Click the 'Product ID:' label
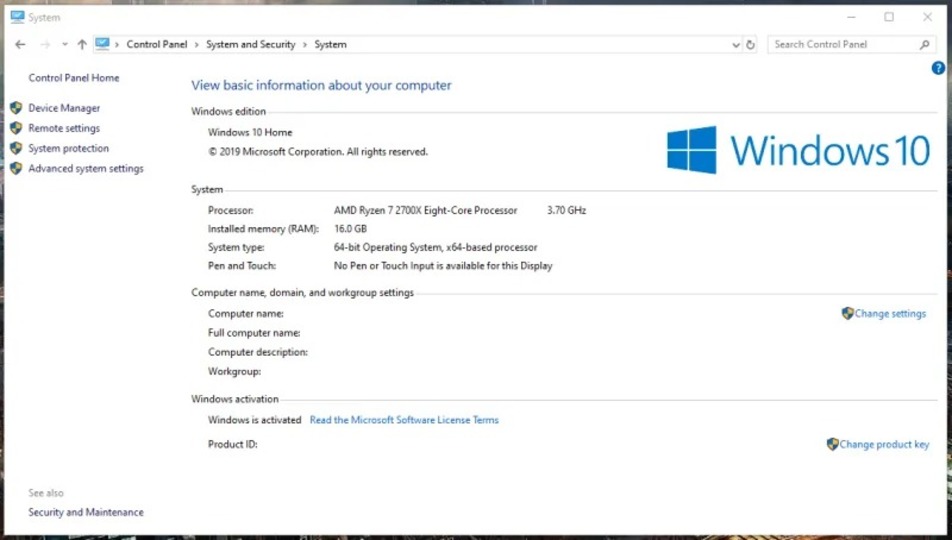Viewport: 952px width, 540px height. [233, 444]
